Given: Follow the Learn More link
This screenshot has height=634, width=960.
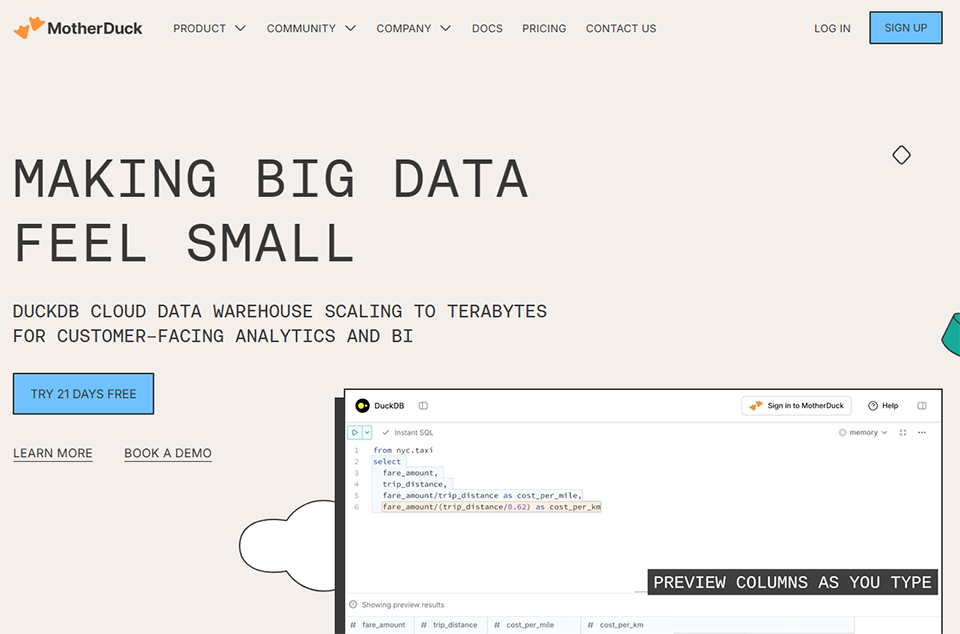Looking at the screenshot, I should 53,453.
